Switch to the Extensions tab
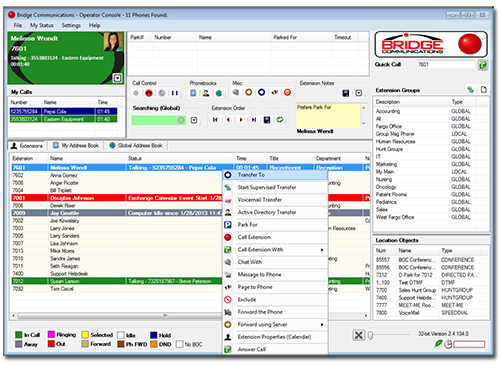The width and height of the screenshot is (500, 365). 27,146
